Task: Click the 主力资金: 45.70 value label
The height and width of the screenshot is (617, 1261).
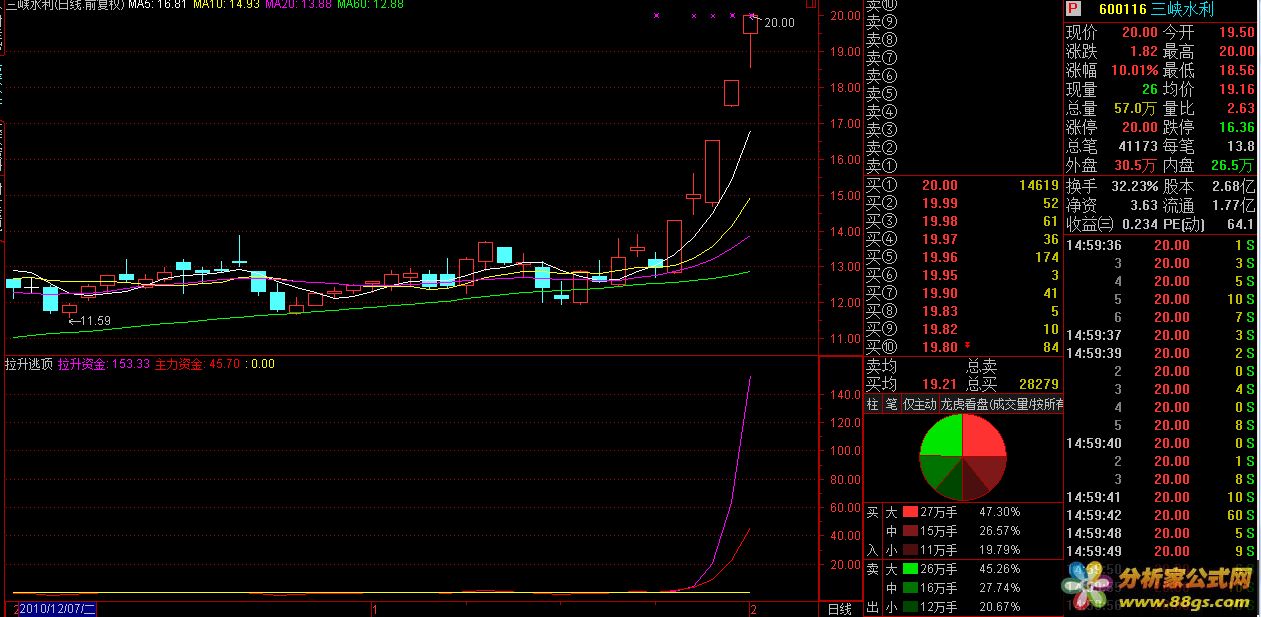Action: pyautogui.click(x=197, y=364)
